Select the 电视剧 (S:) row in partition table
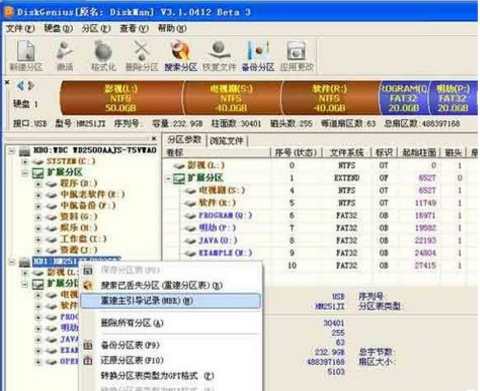Image resolution: width=480 pixels, height=391 pixels. click(x=320, y=190)
